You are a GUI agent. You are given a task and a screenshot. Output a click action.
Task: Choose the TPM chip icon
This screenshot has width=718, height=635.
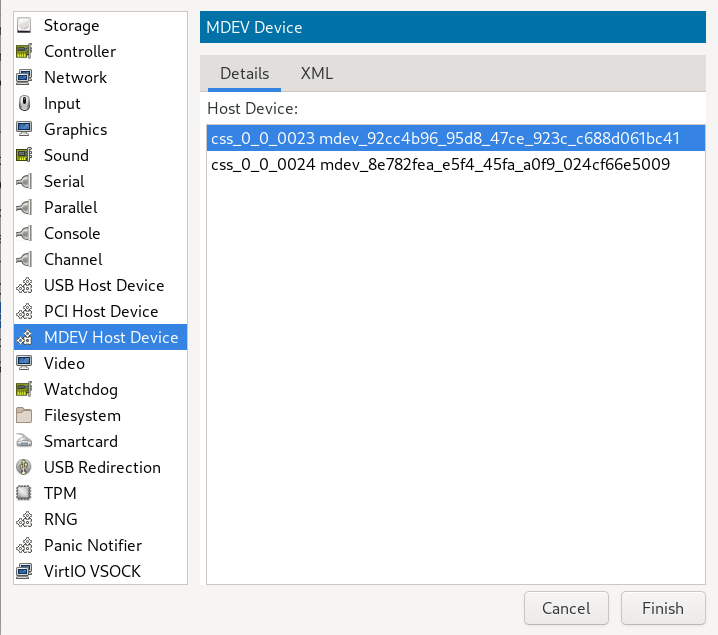[x=24, y=493]
